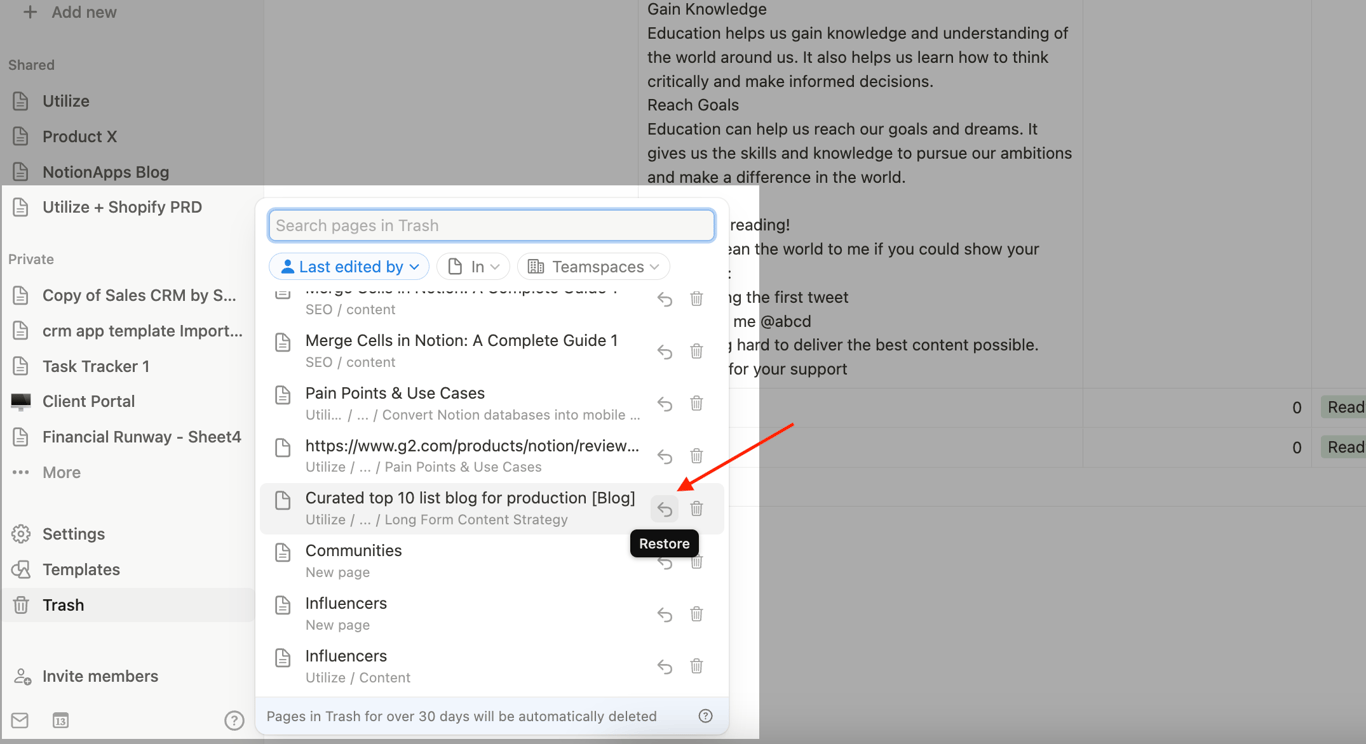1366x744 pixels.
Task: Delete Curated top 10 list blog page
Action: (x=697, y=508)
